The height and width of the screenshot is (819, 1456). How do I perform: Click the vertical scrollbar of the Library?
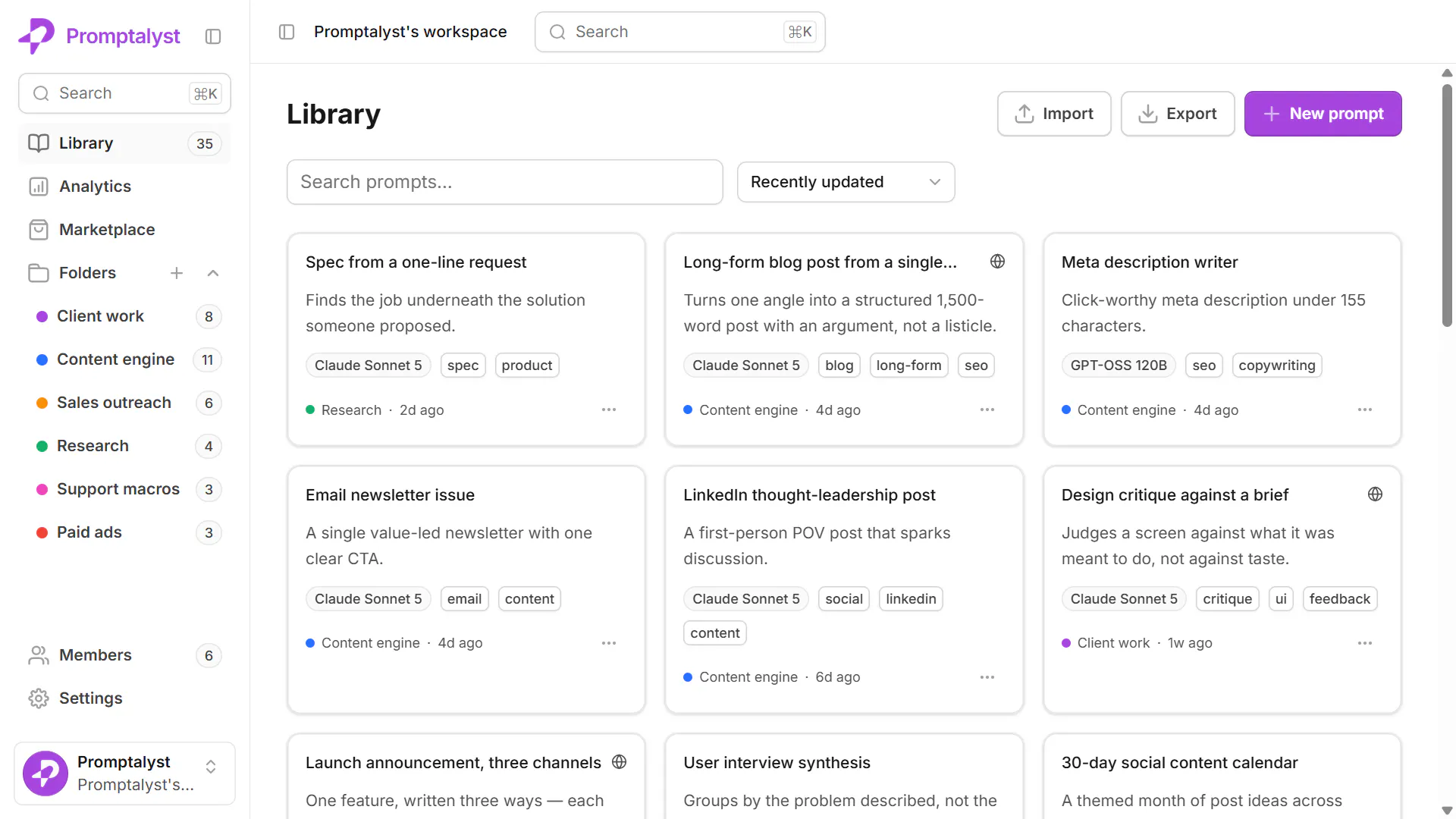pyautogui.click(x=1447, y=205)
